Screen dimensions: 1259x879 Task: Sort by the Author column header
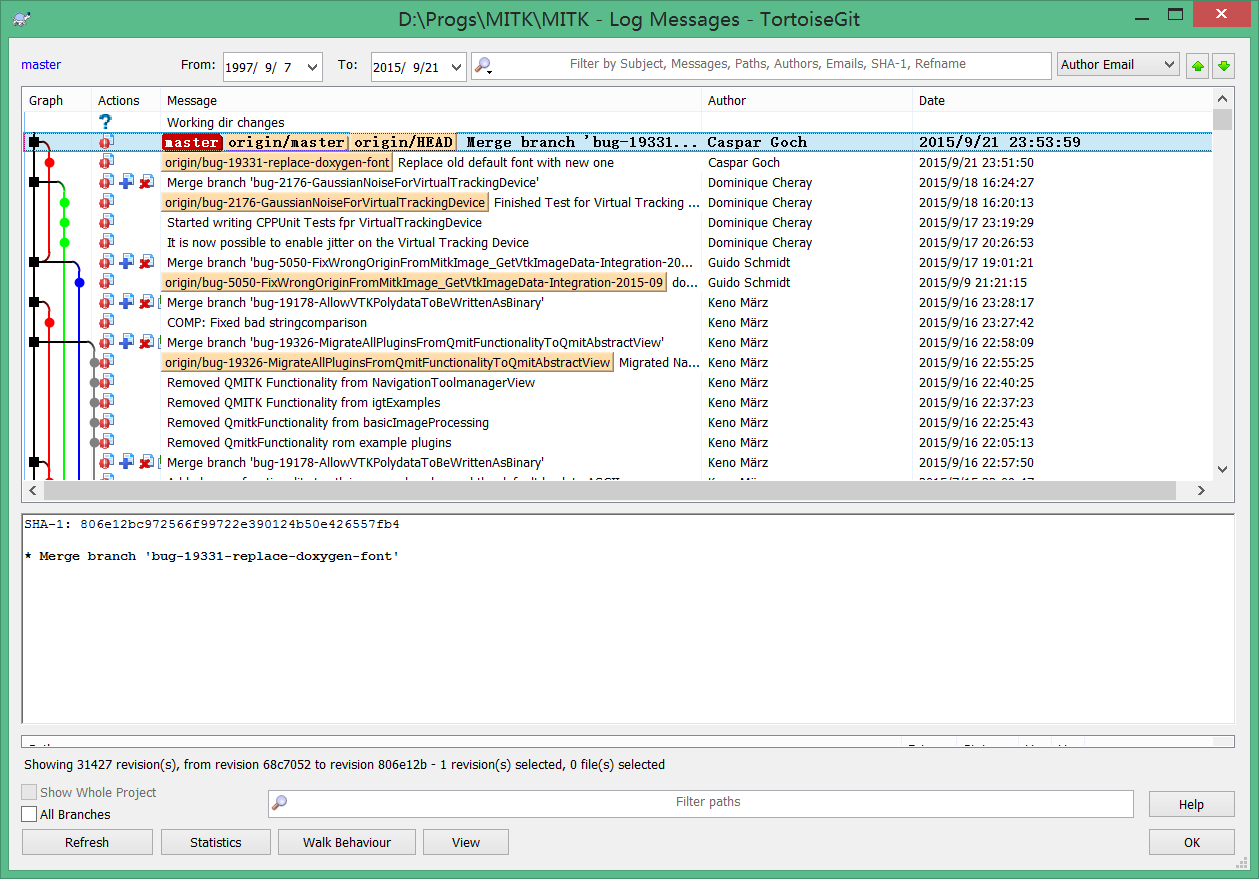point(808,100)
